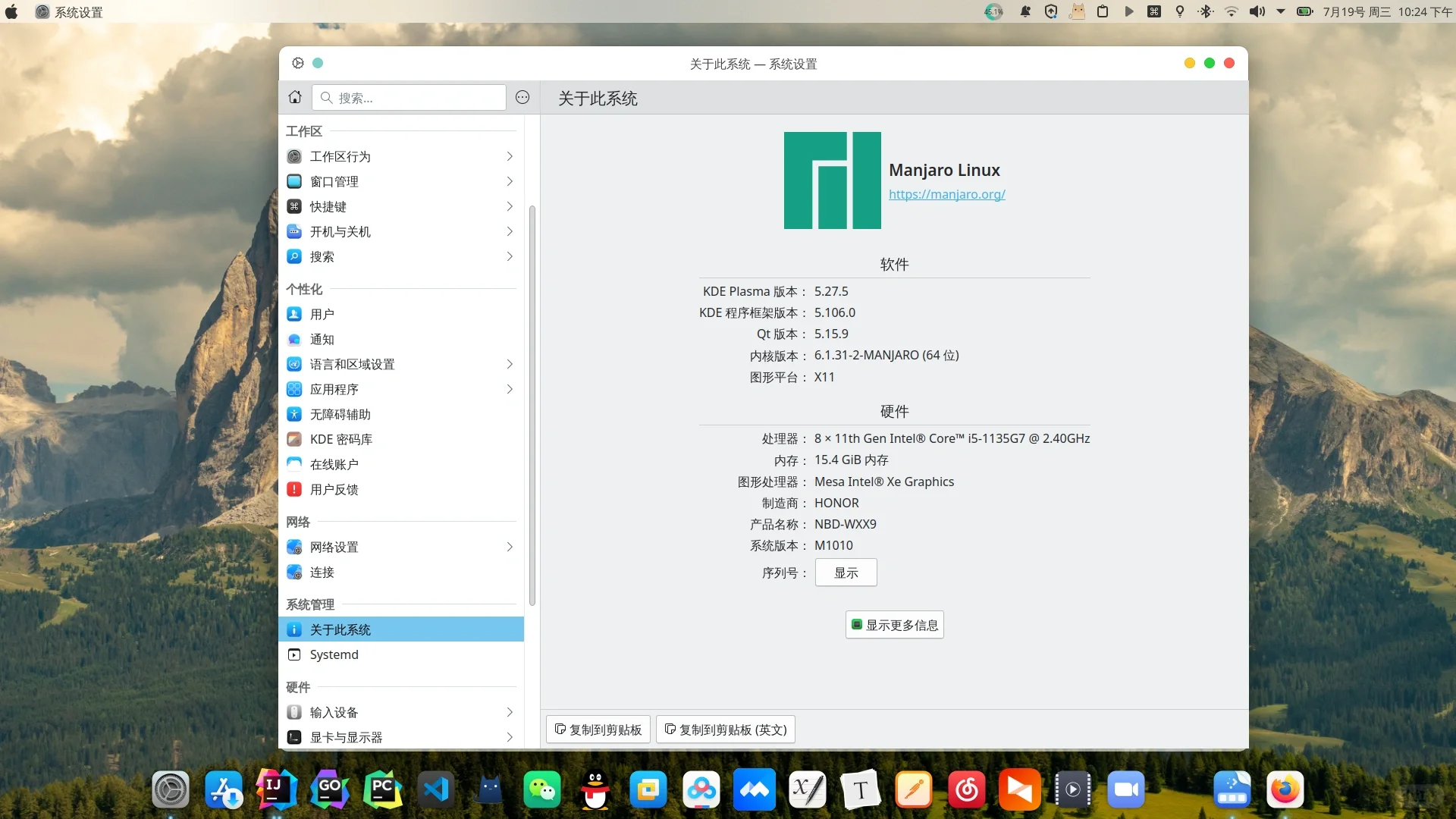Click the 显示更多信息 button
The image size is (1456, 819).
[894, 624]
